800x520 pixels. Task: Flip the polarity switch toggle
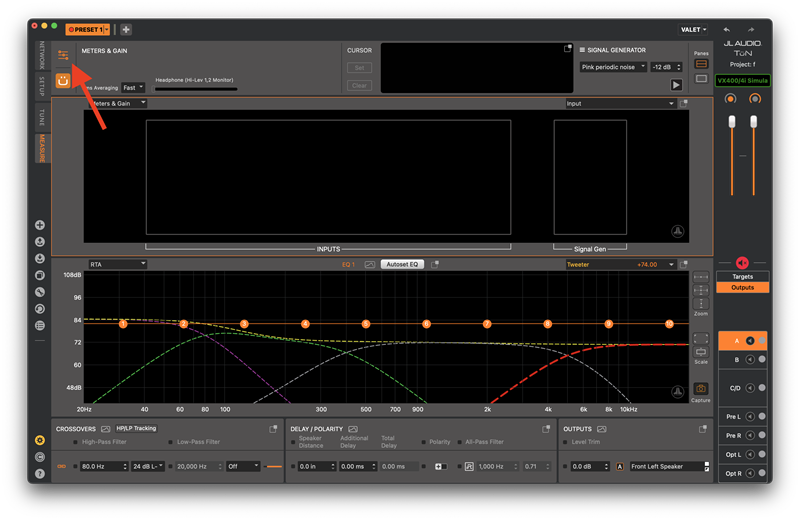(x=441, y=466)
